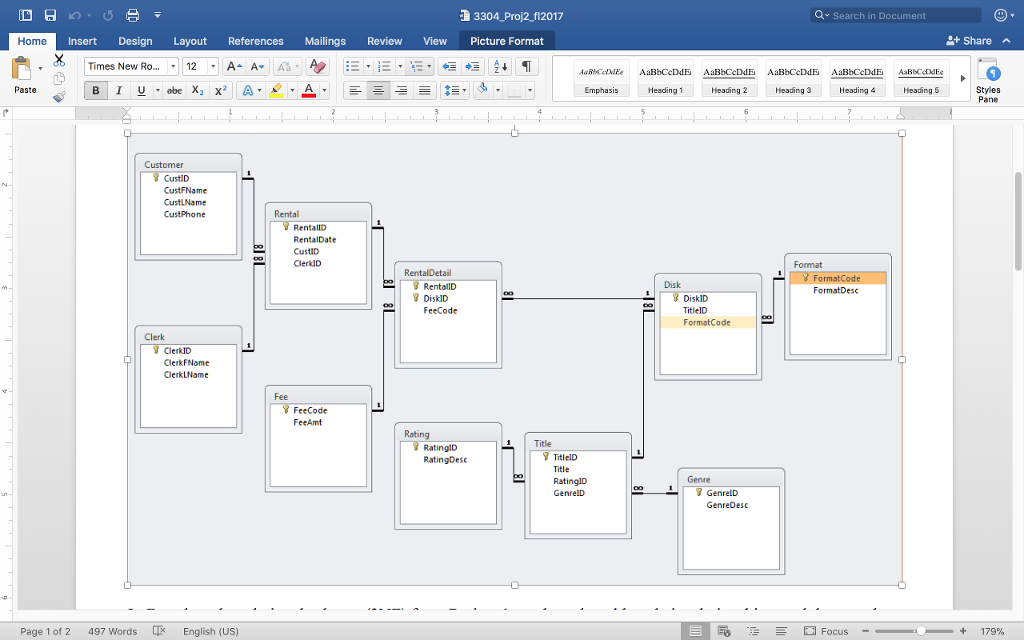
Task: Apply subscript formatting
Action: tap(197, 90)
